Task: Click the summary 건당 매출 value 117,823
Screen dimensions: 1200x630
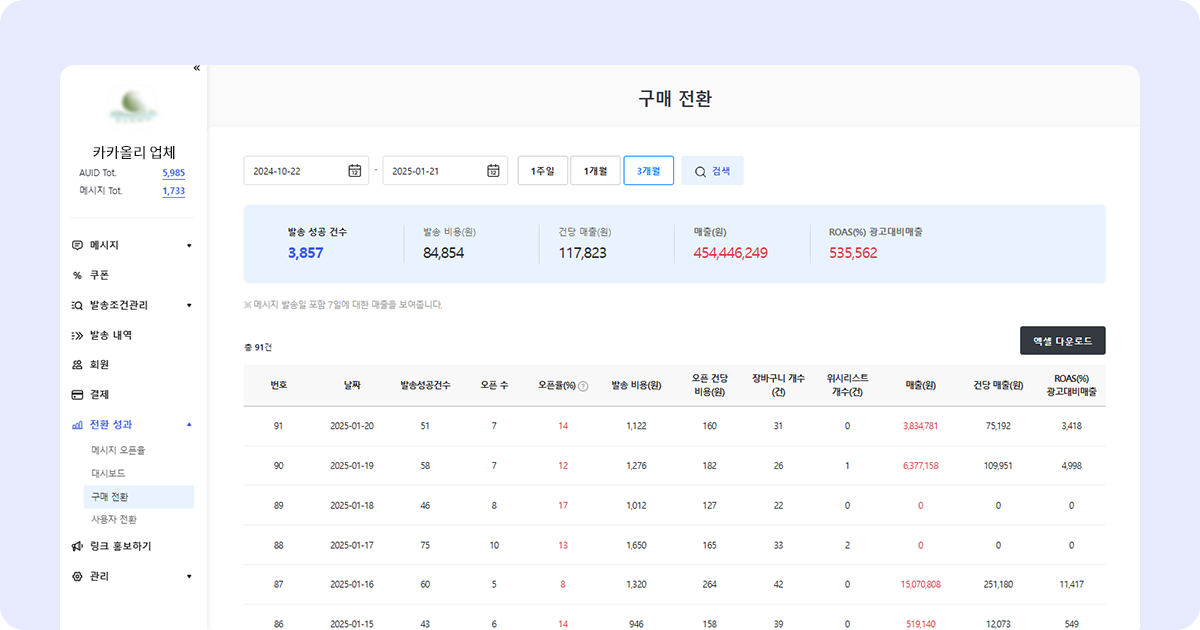Action: [583, 253]
